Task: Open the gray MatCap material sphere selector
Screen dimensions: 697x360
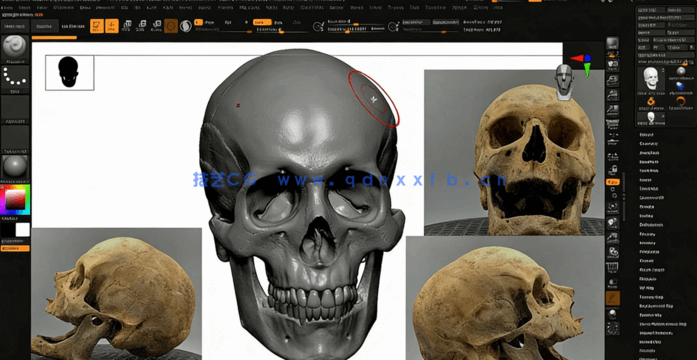Action: 15,168
